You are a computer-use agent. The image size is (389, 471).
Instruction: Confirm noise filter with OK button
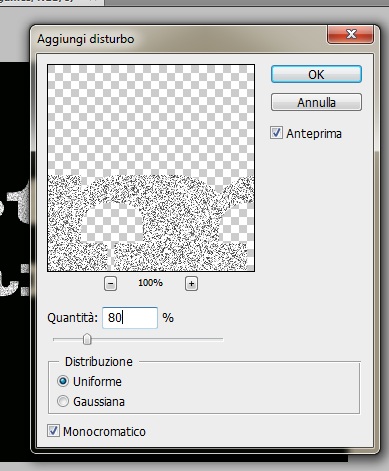[x=316, y=74]
